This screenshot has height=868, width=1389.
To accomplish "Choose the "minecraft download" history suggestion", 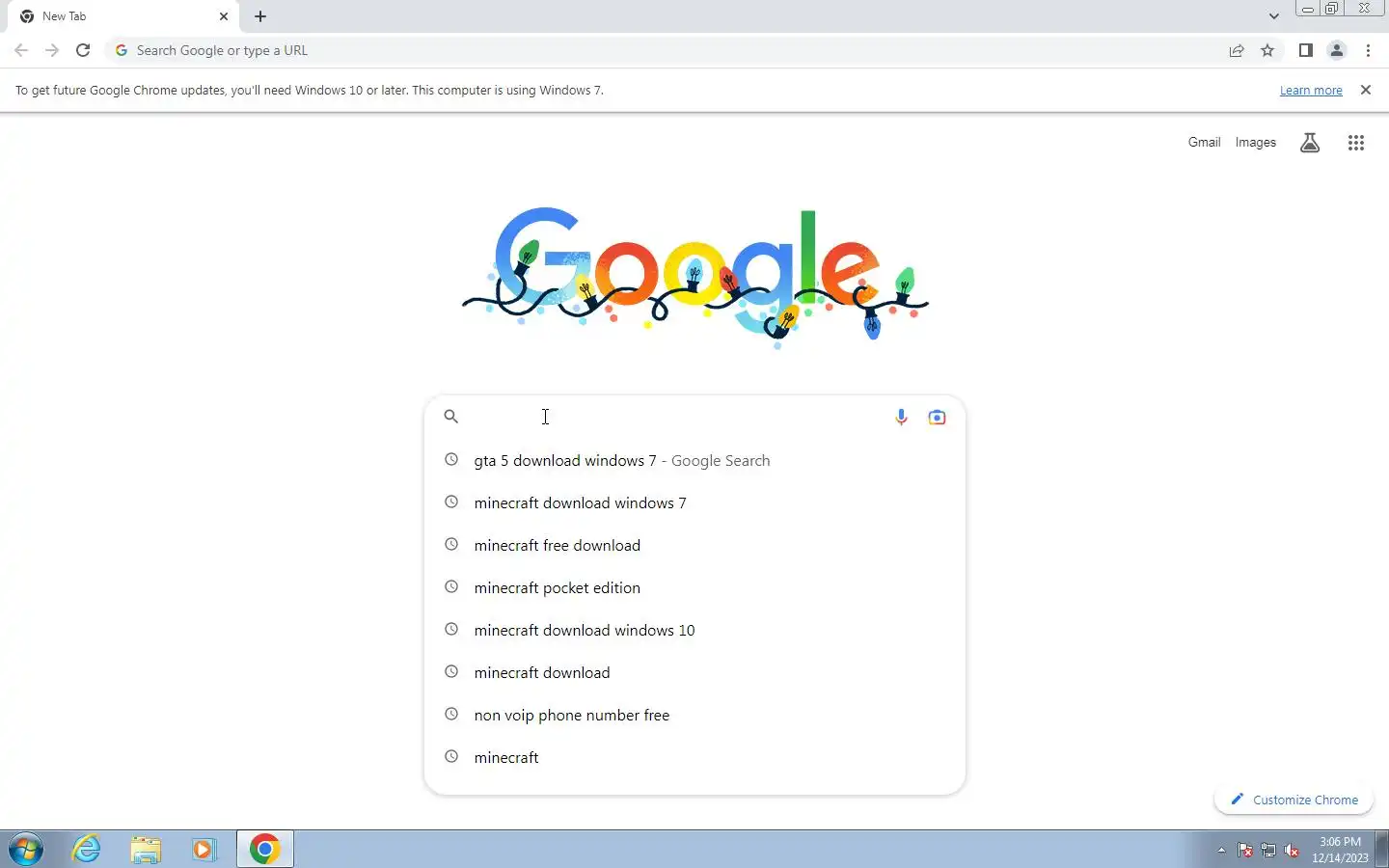I will pos(694,672).
